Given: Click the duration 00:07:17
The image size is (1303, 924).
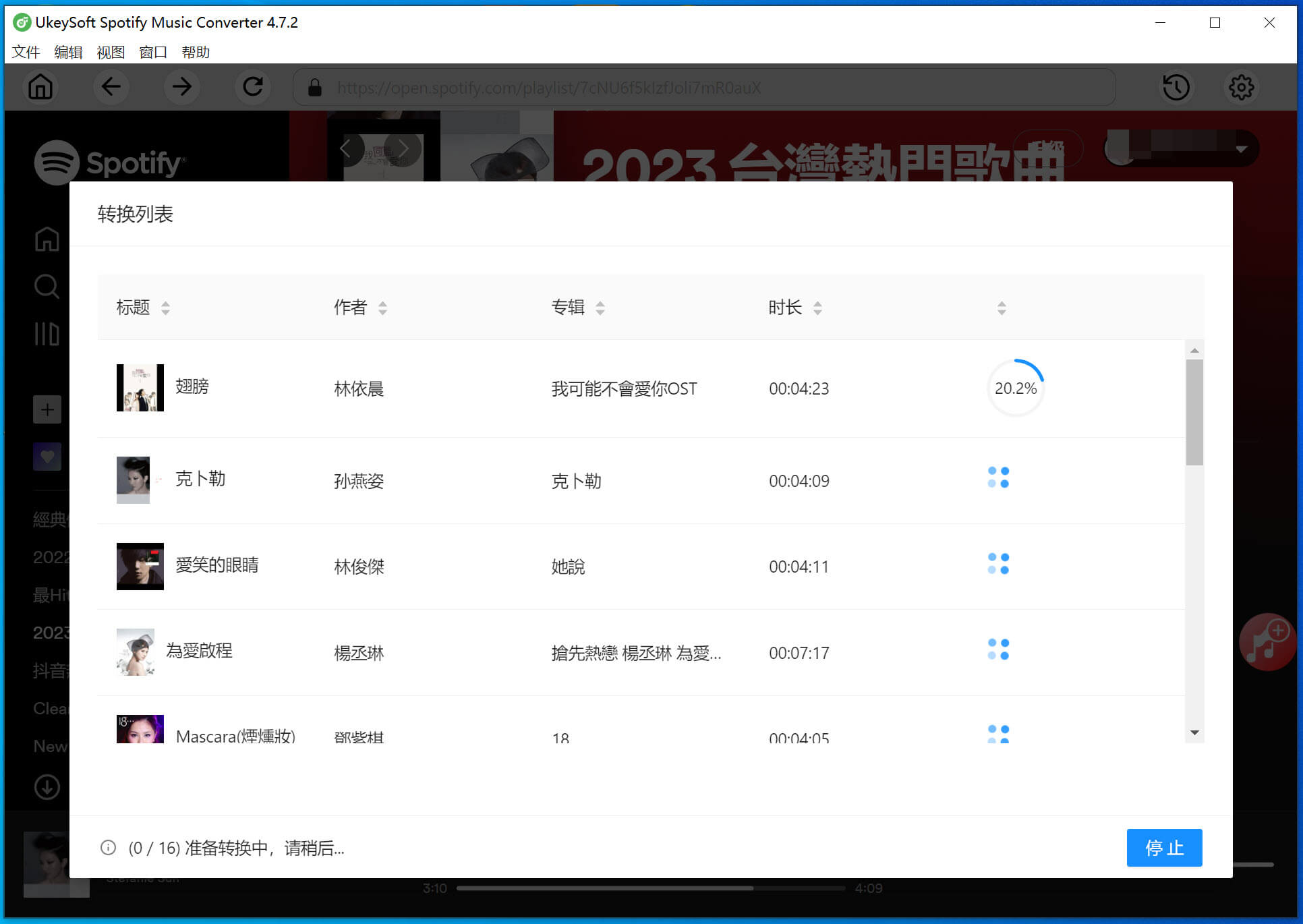Looking at the screenshot, I should click(799, 654).
